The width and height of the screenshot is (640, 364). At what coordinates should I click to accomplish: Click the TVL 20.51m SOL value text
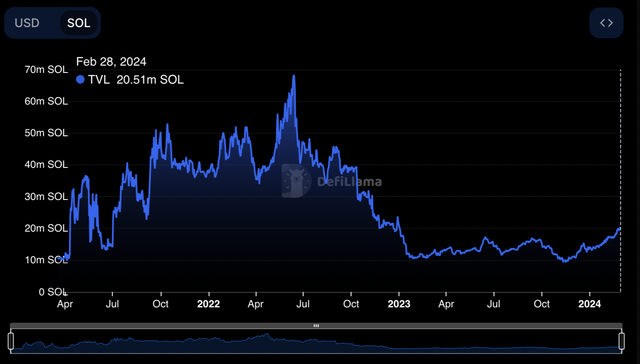coord(136,80)
